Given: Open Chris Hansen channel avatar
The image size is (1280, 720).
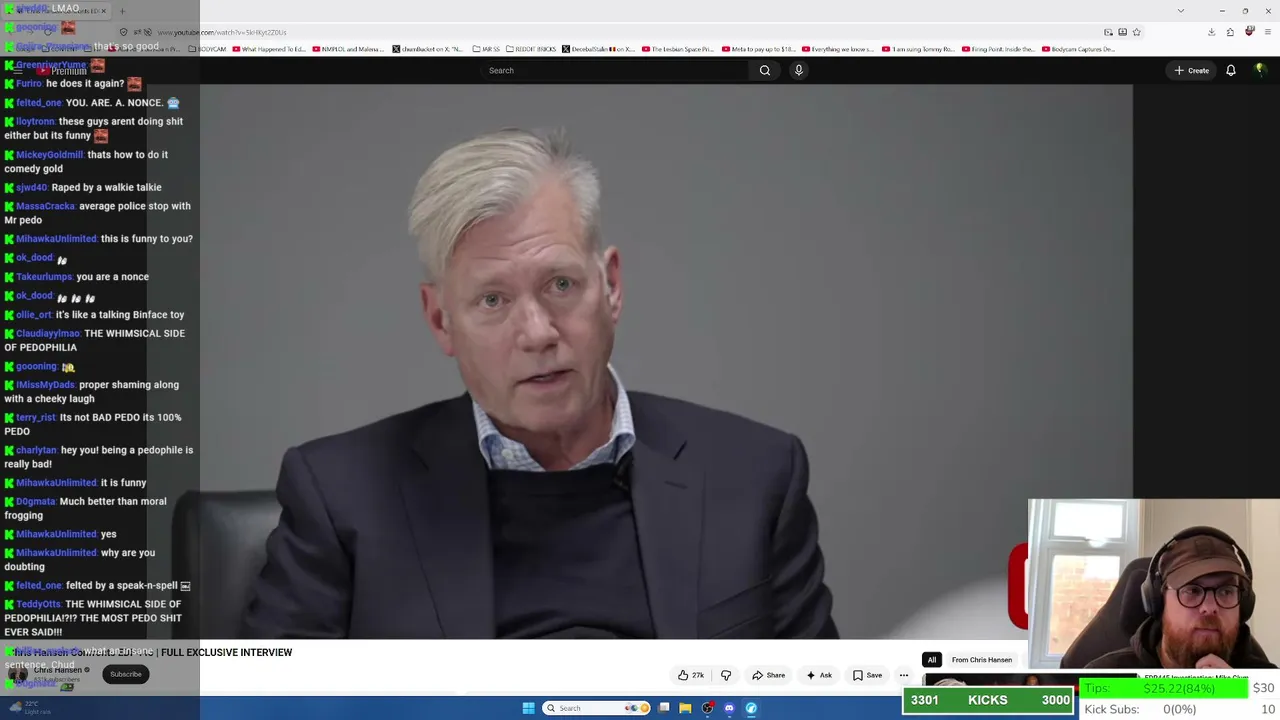Looking at the screenshot, I should point(17,674).
